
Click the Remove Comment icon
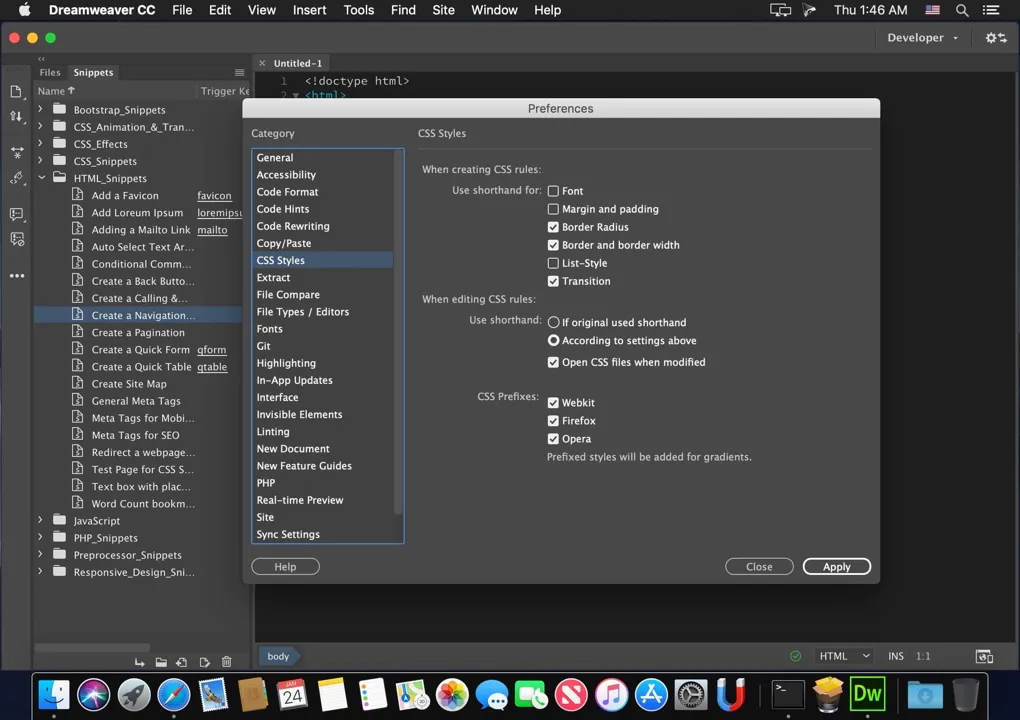(x=17, y=239)
